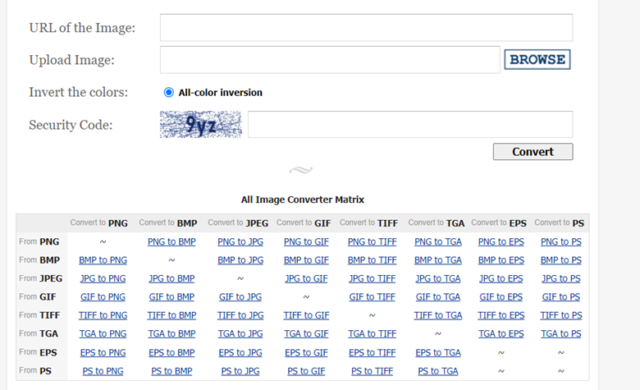
Task: Open the PS to JPG link
Action: [x=240, y=371]
